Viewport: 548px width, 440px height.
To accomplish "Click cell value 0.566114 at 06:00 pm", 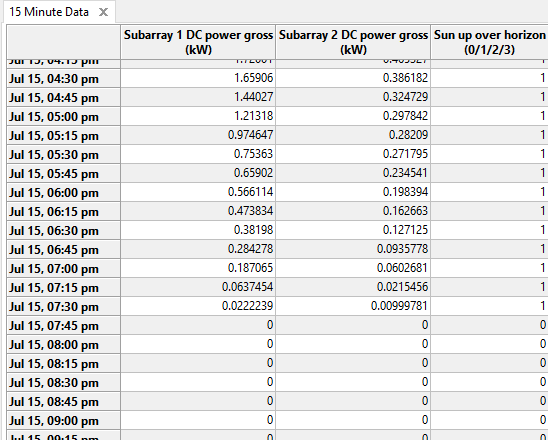I will pyautogui.click(x=250, y=192).
